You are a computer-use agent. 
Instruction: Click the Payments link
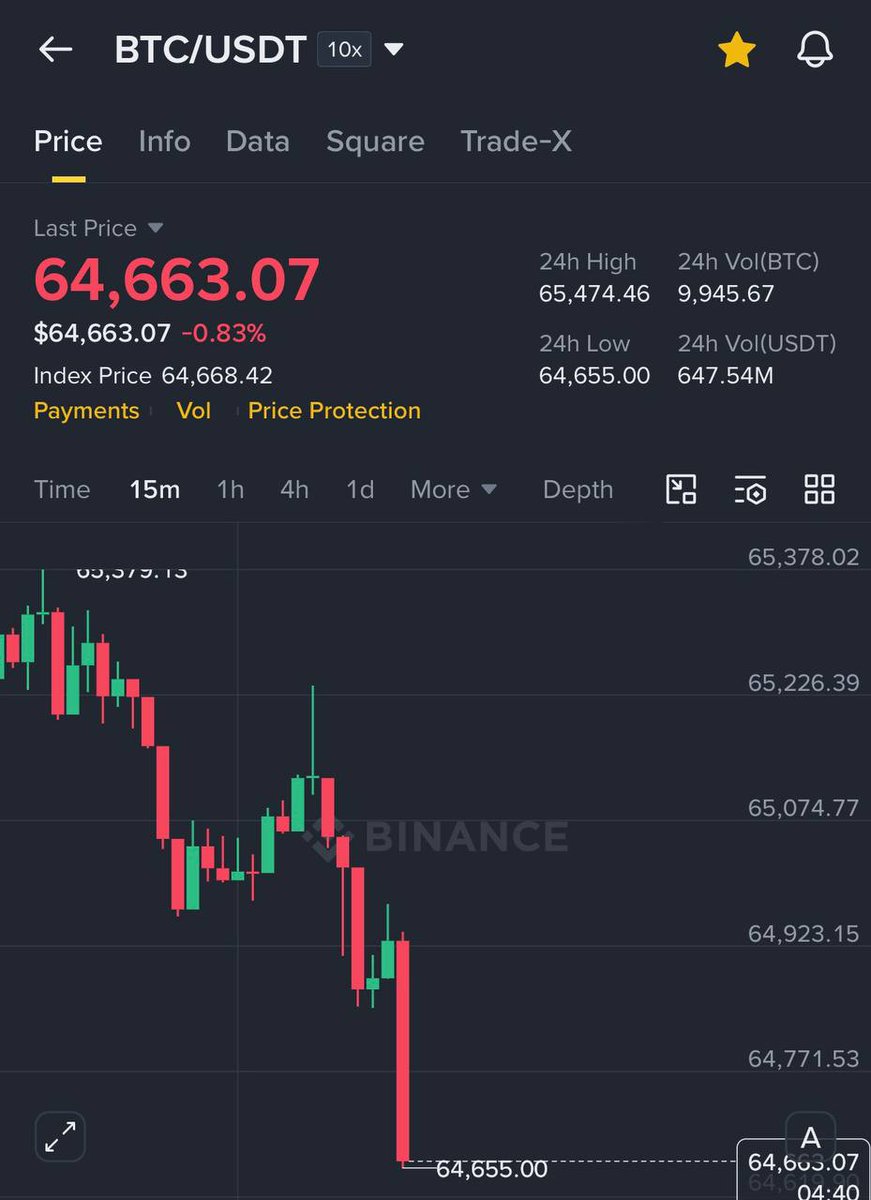coord(86,411)
